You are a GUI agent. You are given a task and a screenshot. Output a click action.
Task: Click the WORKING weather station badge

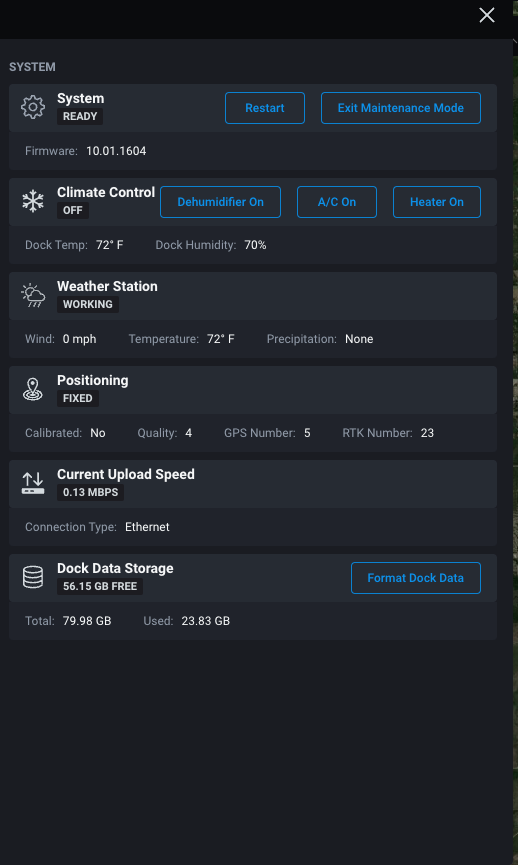[88, 305]
